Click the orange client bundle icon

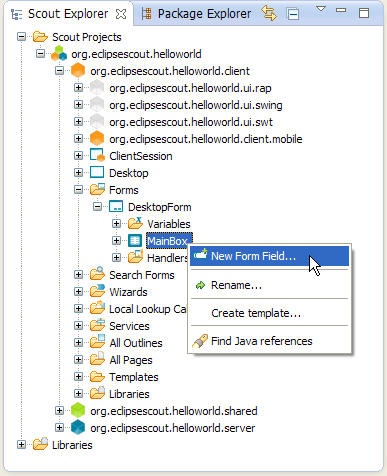tap(78, 70)
